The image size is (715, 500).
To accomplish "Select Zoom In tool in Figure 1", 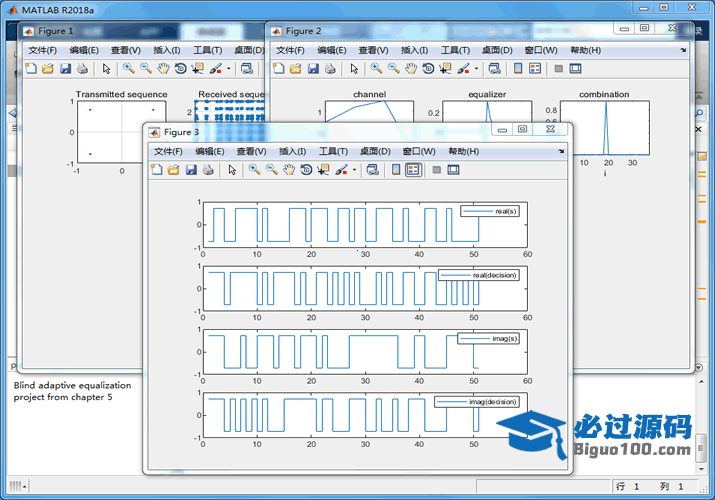I will [129, 69].
